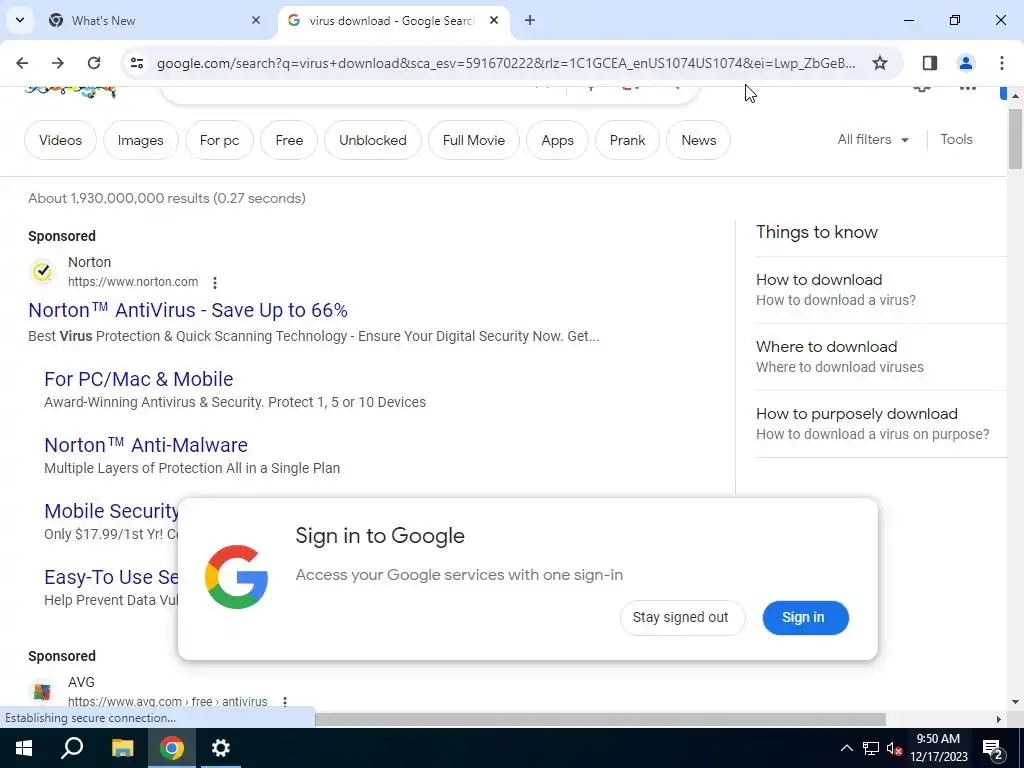Apply the Full Movie filter chip

click(473, 140)
